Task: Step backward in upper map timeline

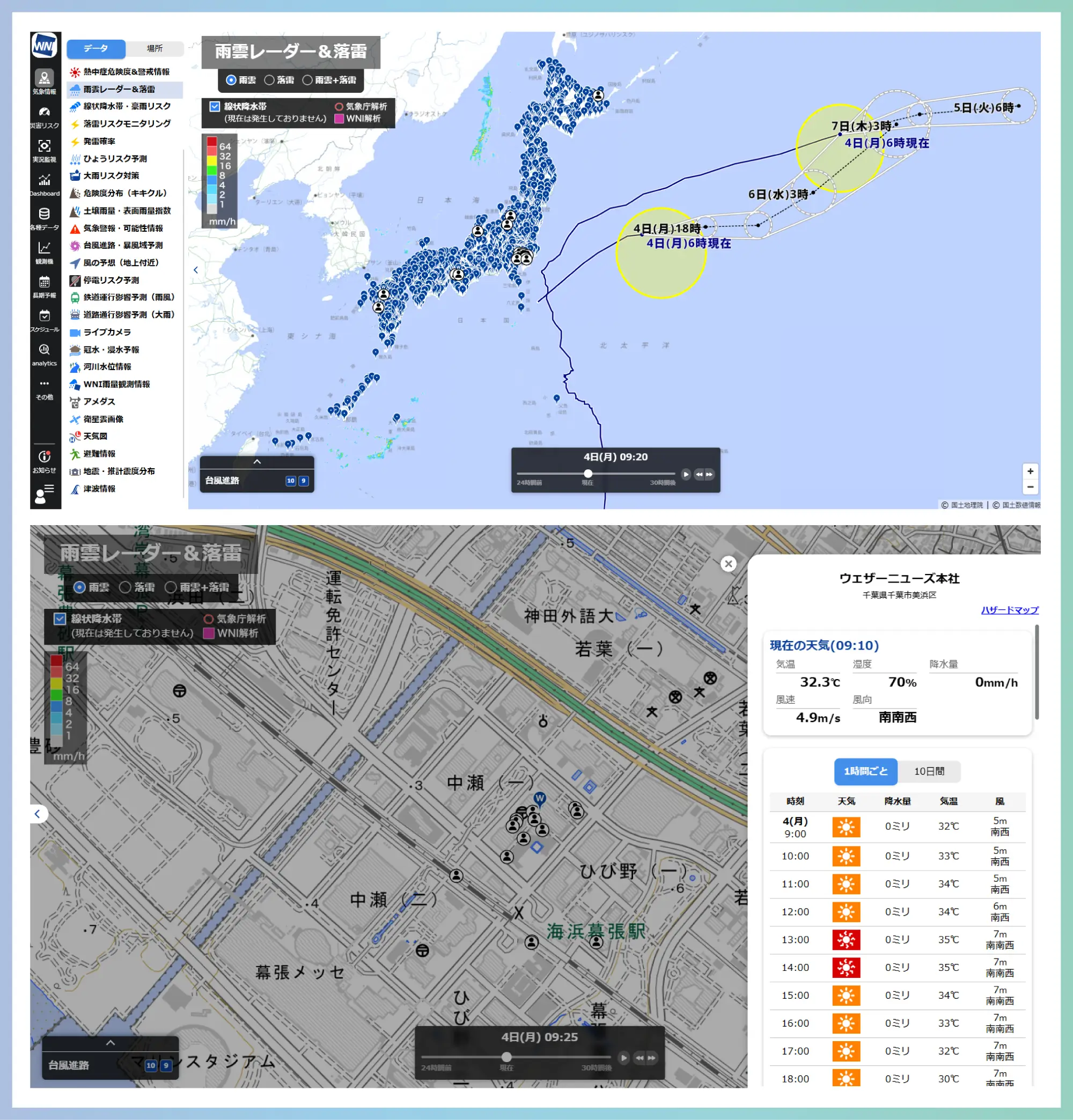Action: tap(699, 474)
